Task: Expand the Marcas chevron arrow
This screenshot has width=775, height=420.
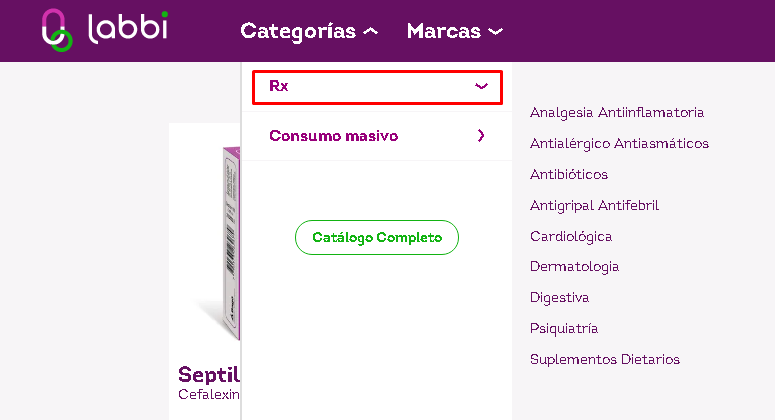Action: click(494, 32)
